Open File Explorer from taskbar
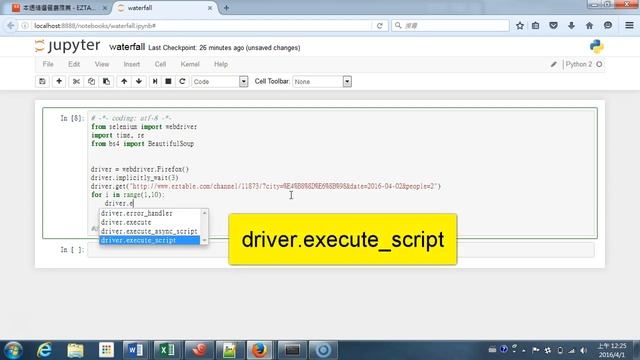The height and width of the screenshot is (360, 640). click(x=75, y=350)
